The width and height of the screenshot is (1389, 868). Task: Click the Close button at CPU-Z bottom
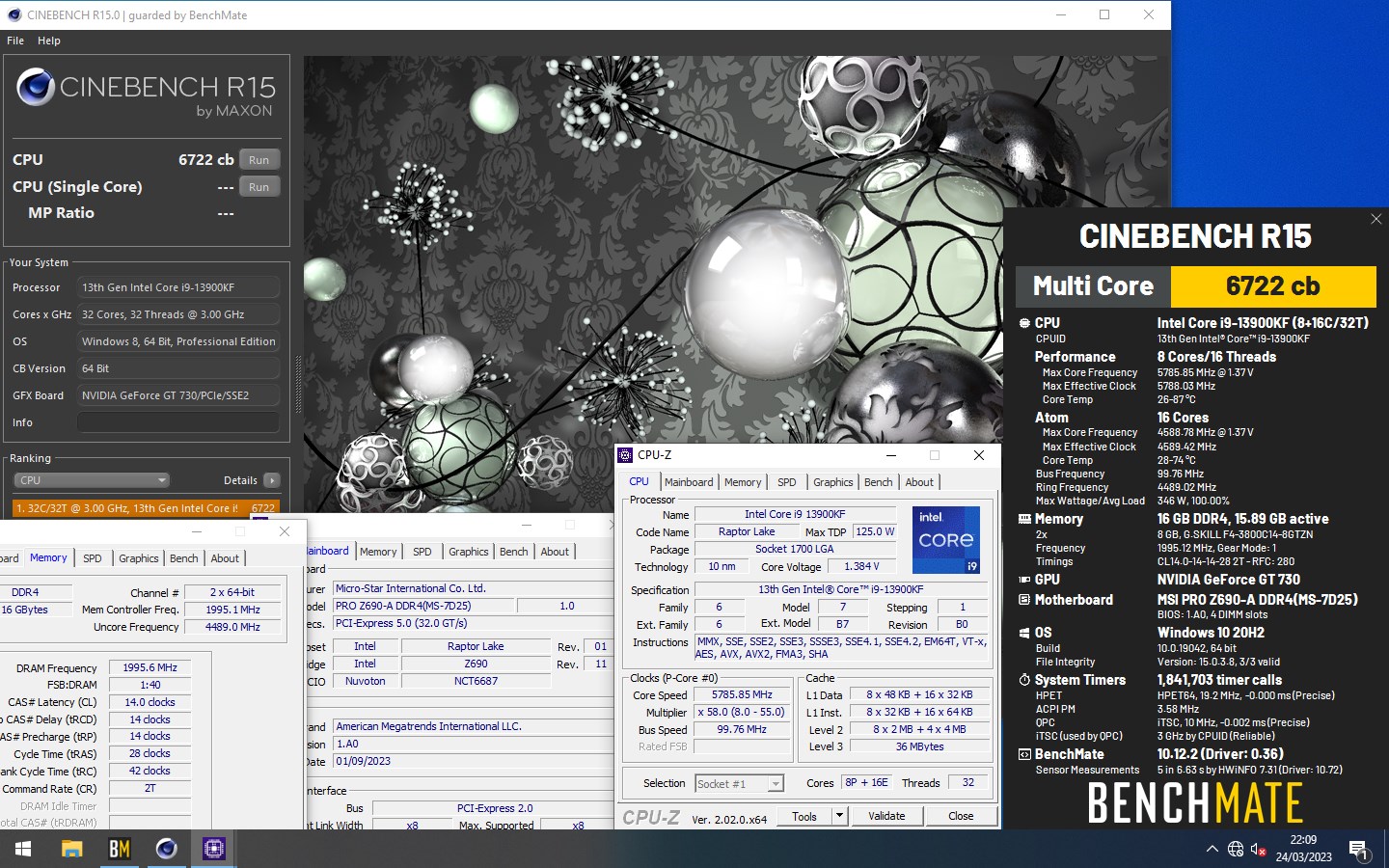point(961,816)
